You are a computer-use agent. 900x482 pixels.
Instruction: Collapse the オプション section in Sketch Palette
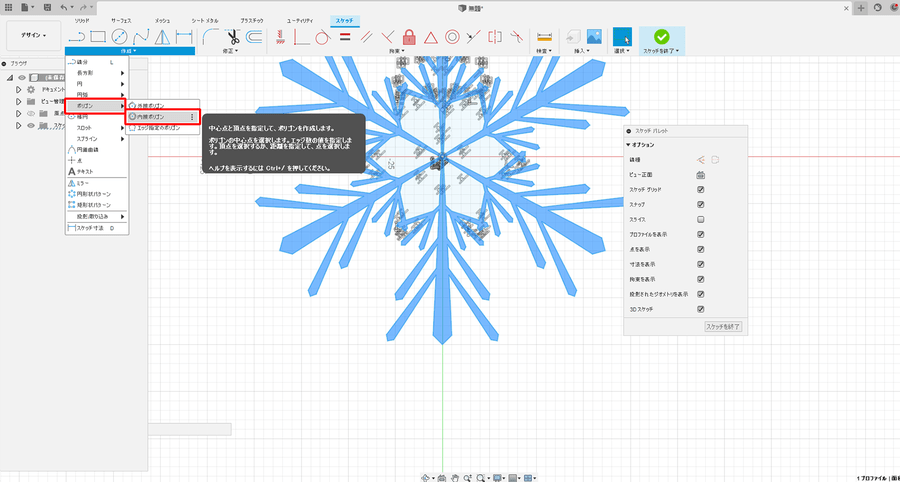(642, 145)
